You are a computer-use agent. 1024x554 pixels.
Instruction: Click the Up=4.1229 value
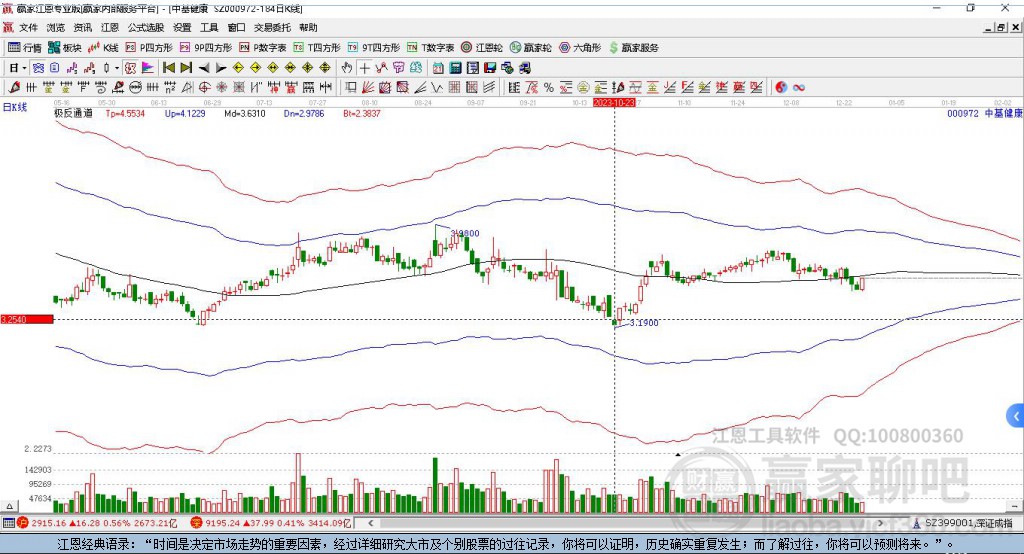click(x=185, y=114)
